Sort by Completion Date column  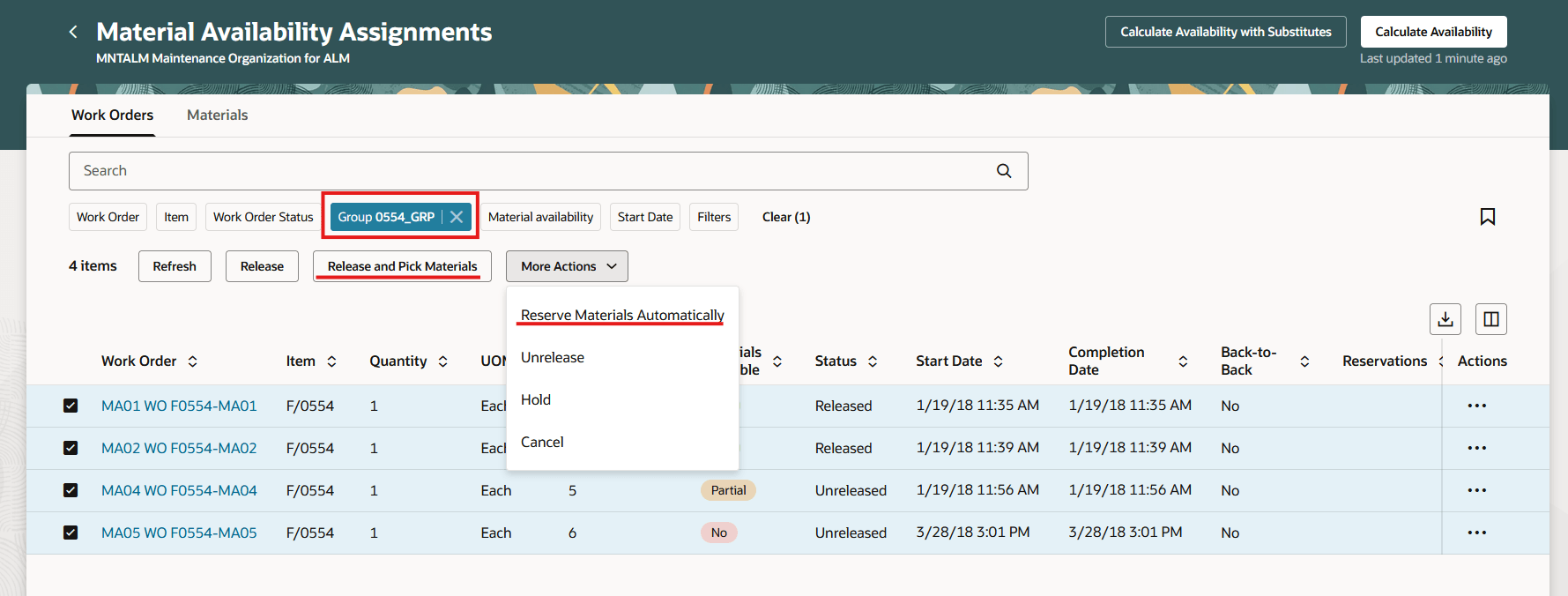click(1183, 361)
